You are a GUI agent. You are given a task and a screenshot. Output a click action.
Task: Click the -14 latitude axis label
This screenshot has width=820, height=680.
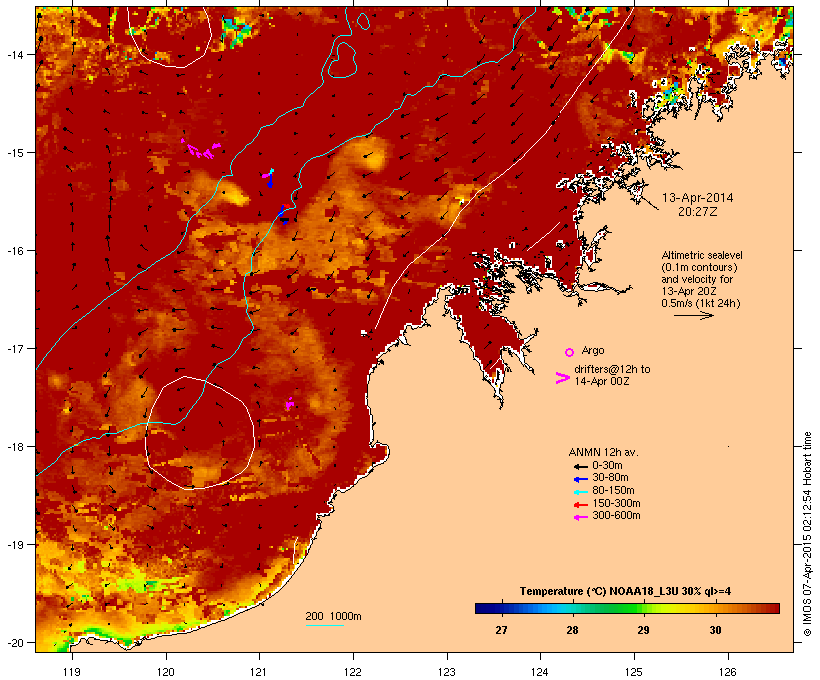[x=14, y=54]
